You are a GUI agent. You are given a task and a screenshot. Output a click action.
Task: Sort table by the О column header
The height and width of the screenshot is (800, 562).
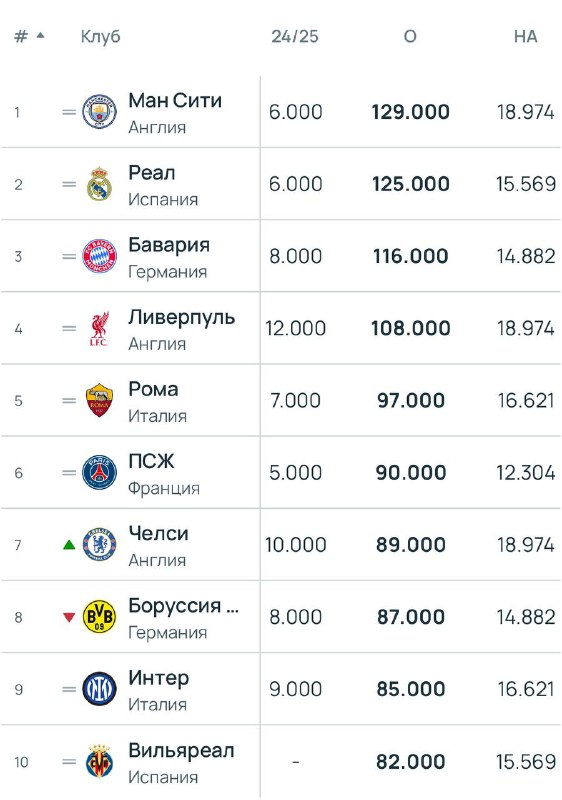point(410,36)
